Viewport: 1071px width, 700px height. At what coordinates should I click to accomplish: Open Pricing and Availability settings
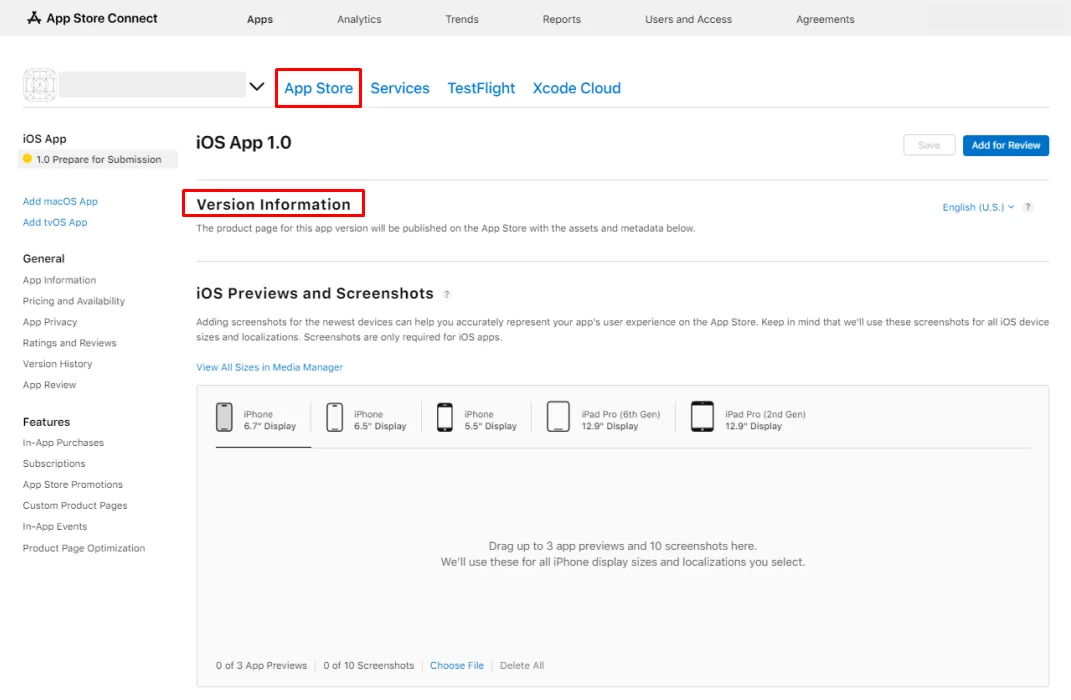click(x=74, y=301)
